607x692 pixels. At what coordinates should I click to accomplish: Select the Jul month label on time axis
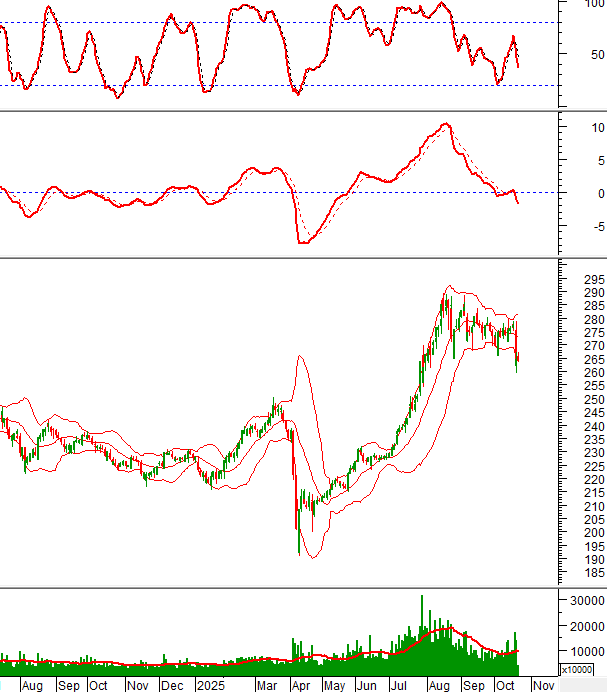tap(400, 685)
